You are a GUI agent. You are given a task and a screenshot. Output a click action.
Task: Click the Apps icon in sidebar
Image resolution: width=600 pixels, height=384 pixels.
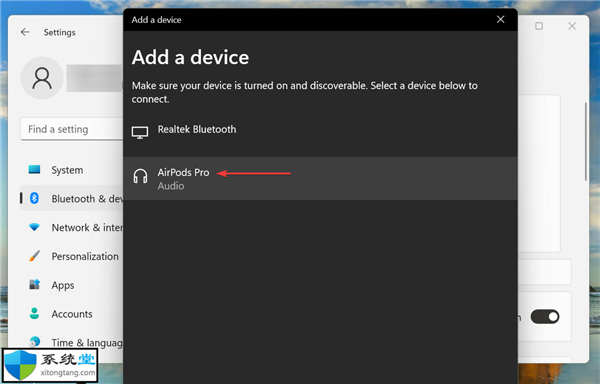point(34,285)
